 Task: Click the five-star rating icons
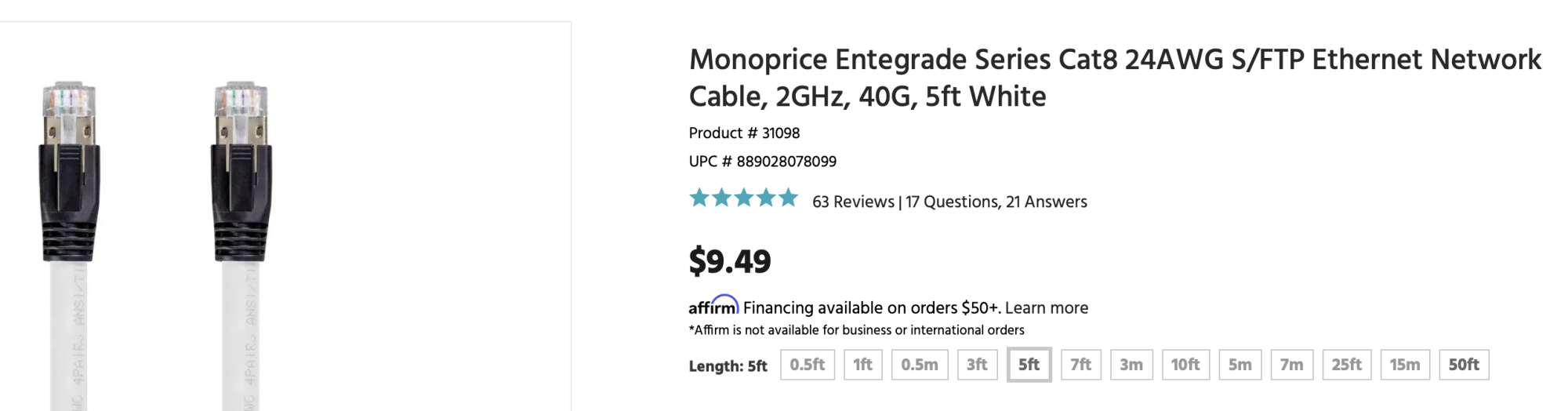(743, 198)
